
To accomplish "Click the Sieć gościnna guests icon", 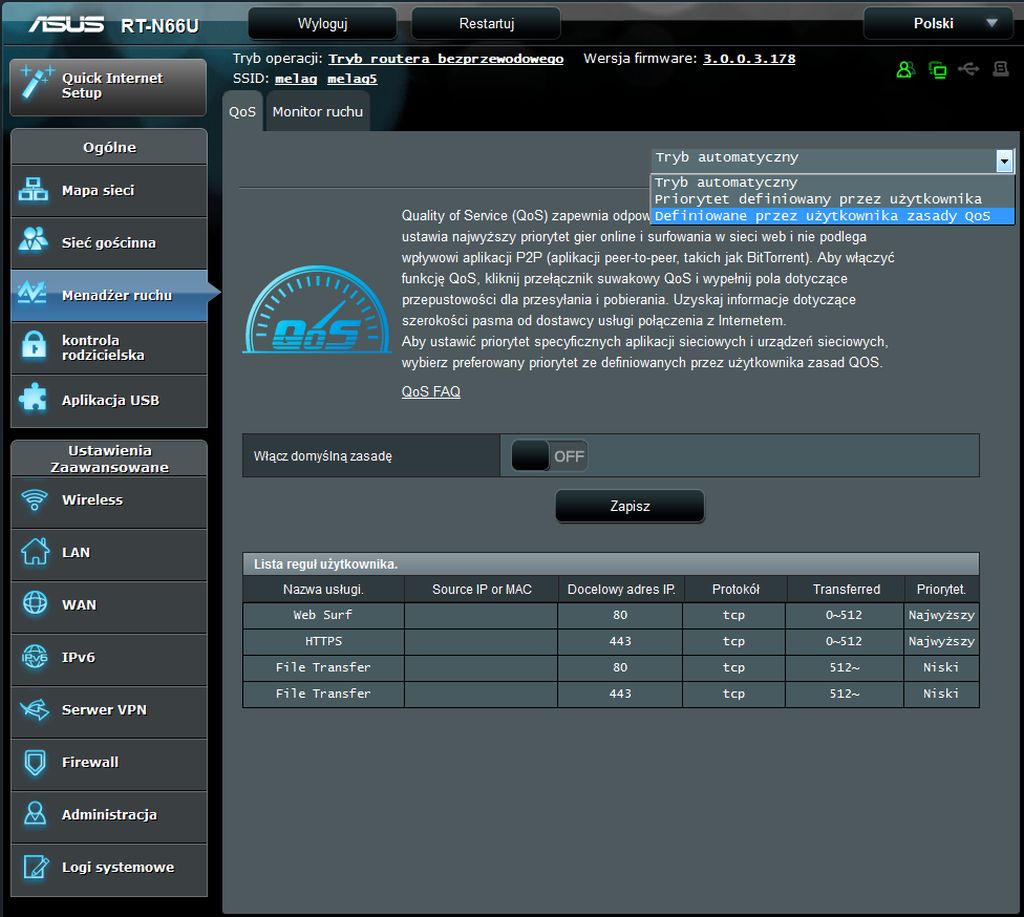I will click(33, 239).
